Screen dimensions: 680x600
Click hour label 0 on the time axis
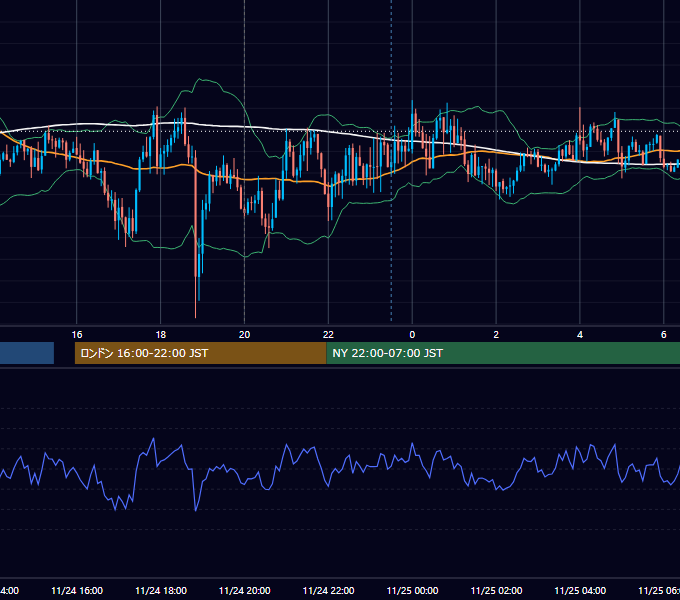(x=412, y=335)
